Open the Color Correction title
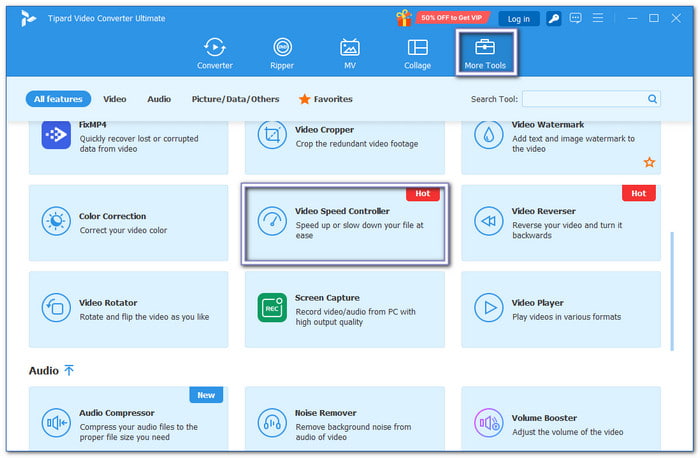The height and width of the screenshot is (458, 700). [112, 216]
